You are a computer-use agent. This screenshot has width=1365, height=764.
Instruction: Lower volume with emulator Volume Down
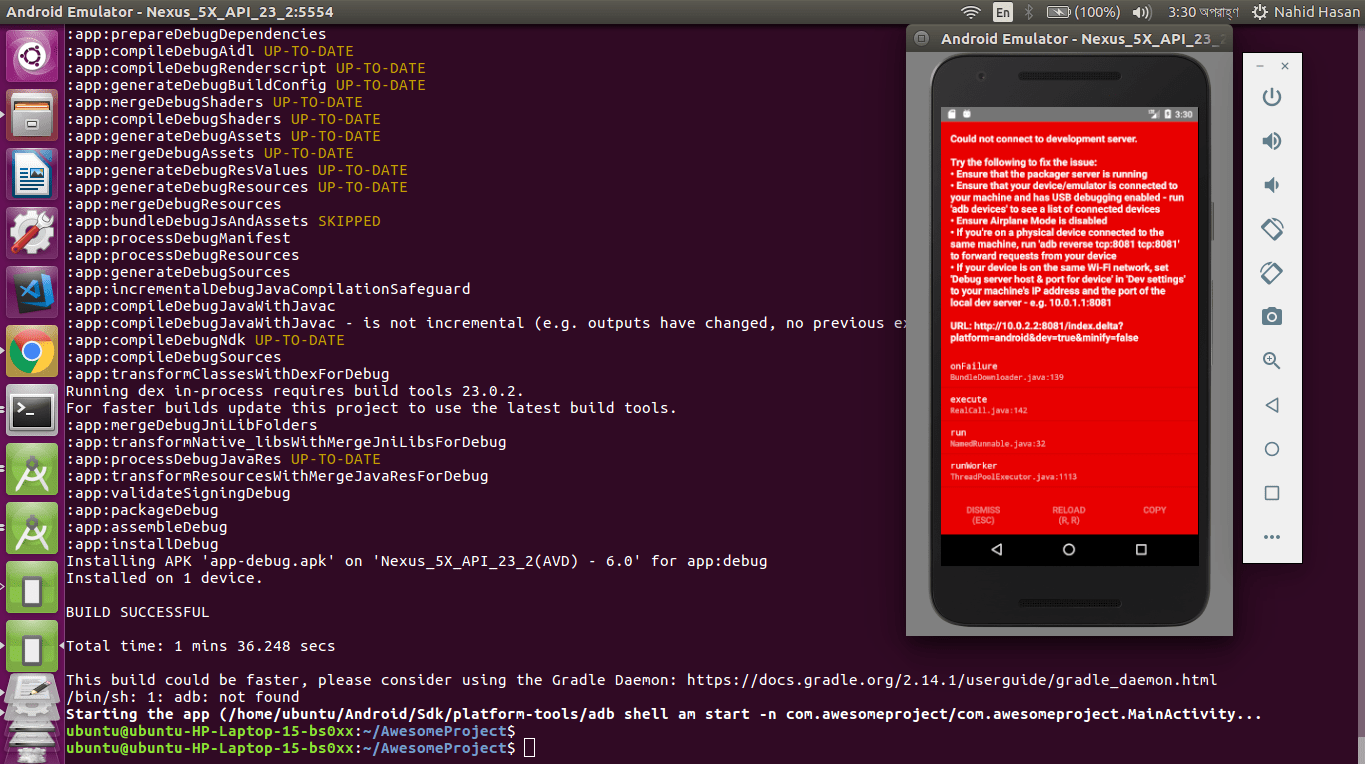coord(1272,185)
